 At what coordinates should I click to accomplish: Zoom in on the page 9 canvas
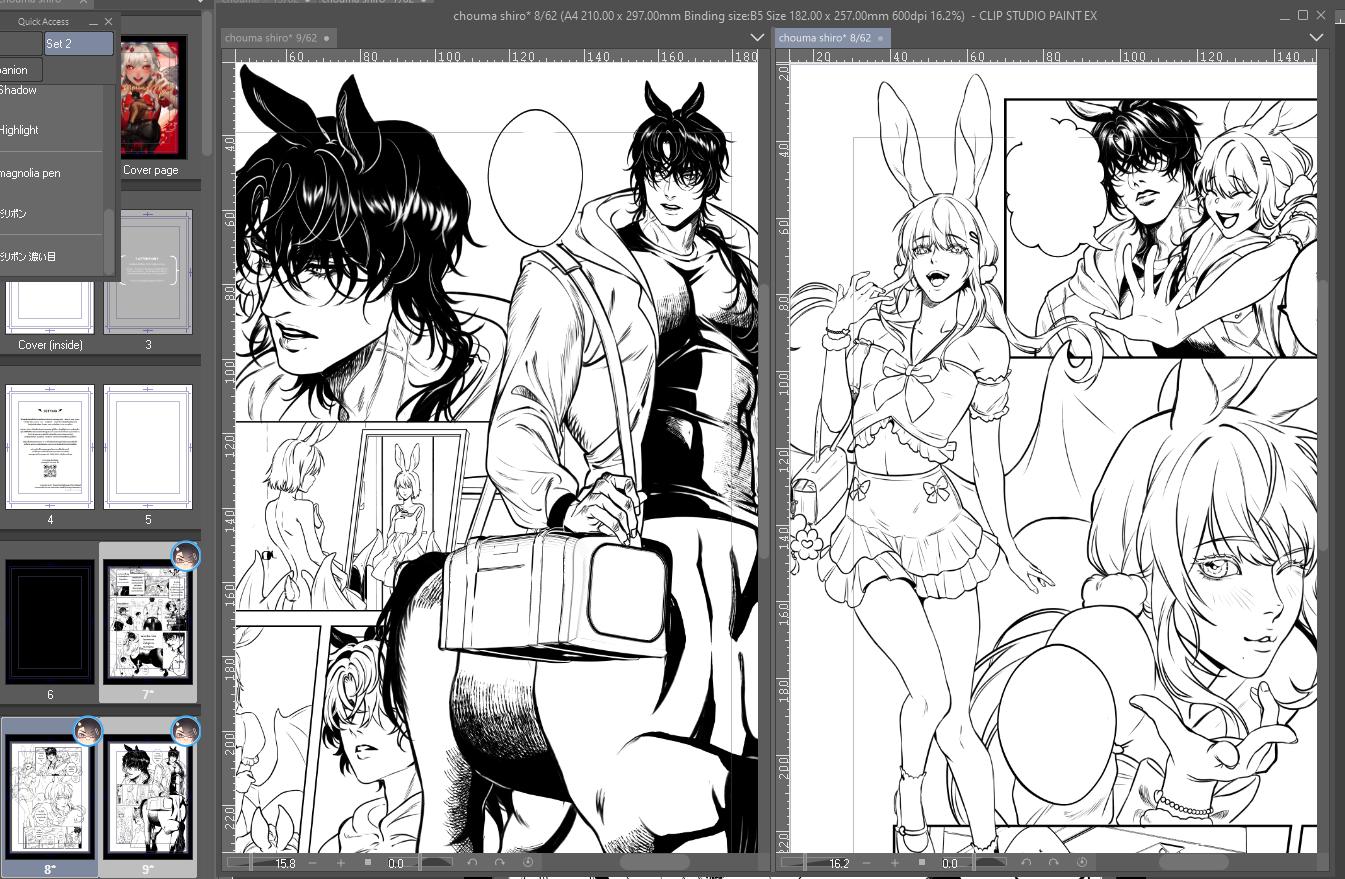pos(341,862)
